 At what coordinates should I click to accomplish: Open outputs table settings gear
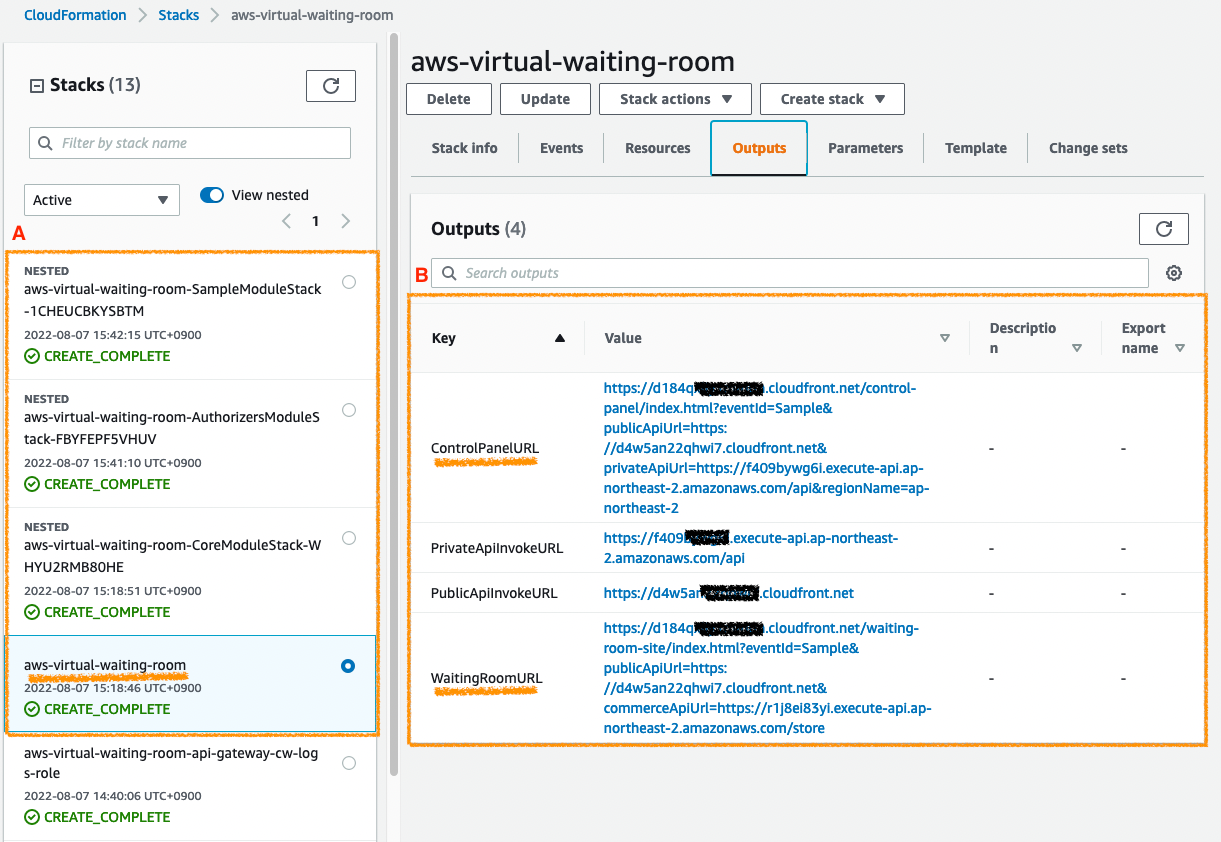point(1174,273)
